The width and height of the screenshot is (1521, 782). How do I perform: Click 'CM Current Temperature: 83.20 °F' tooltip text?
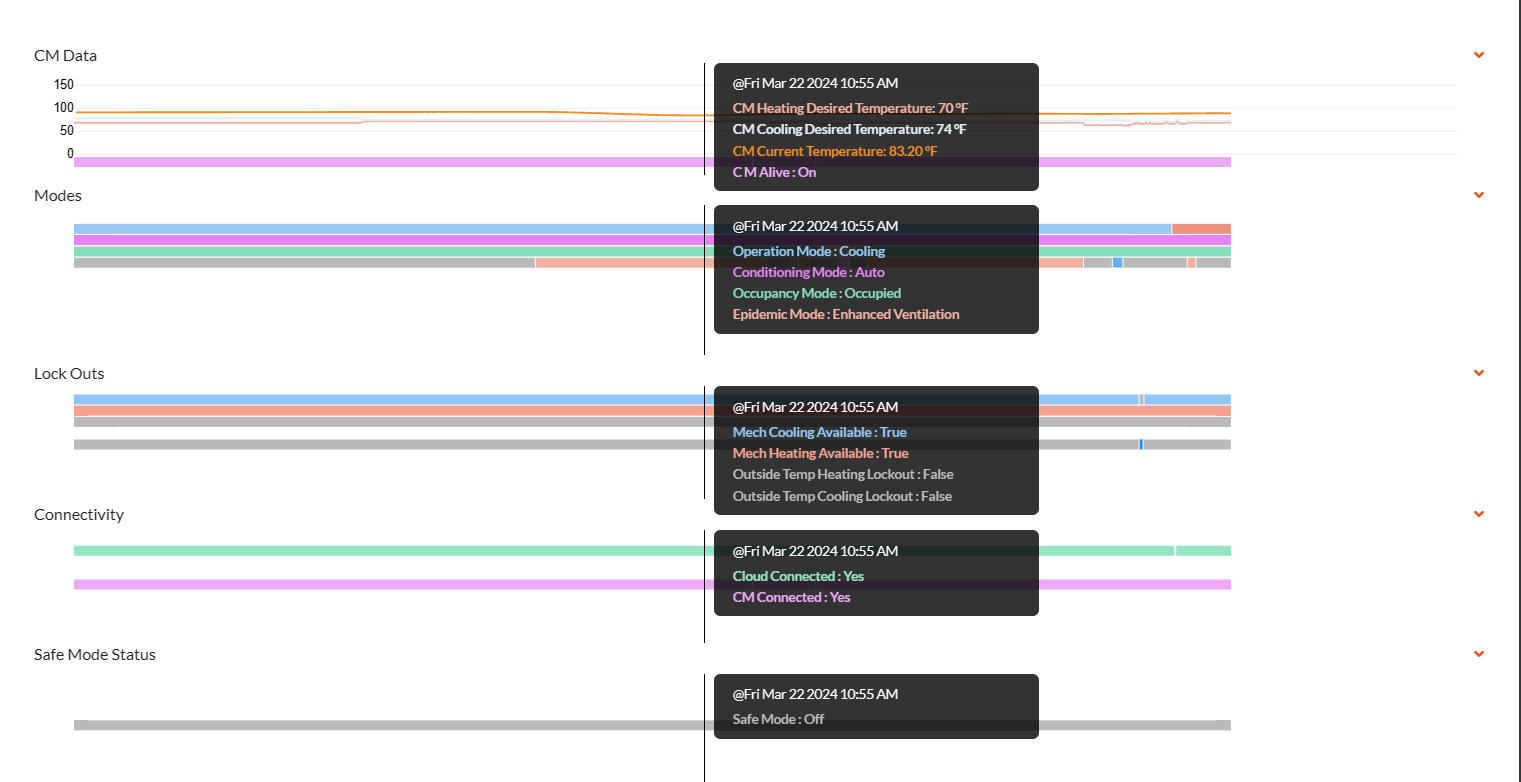point(835,151)
